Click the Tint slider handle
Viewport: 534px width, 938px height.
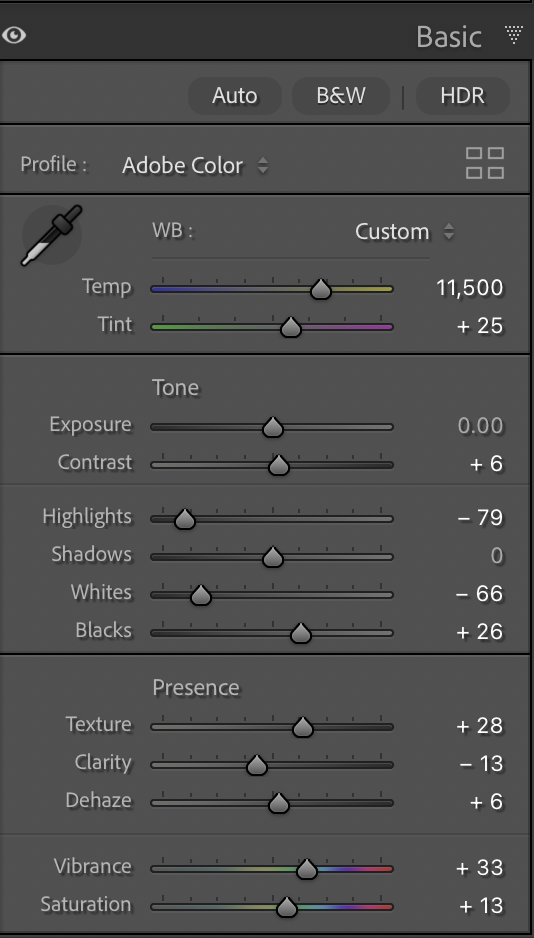291,327
